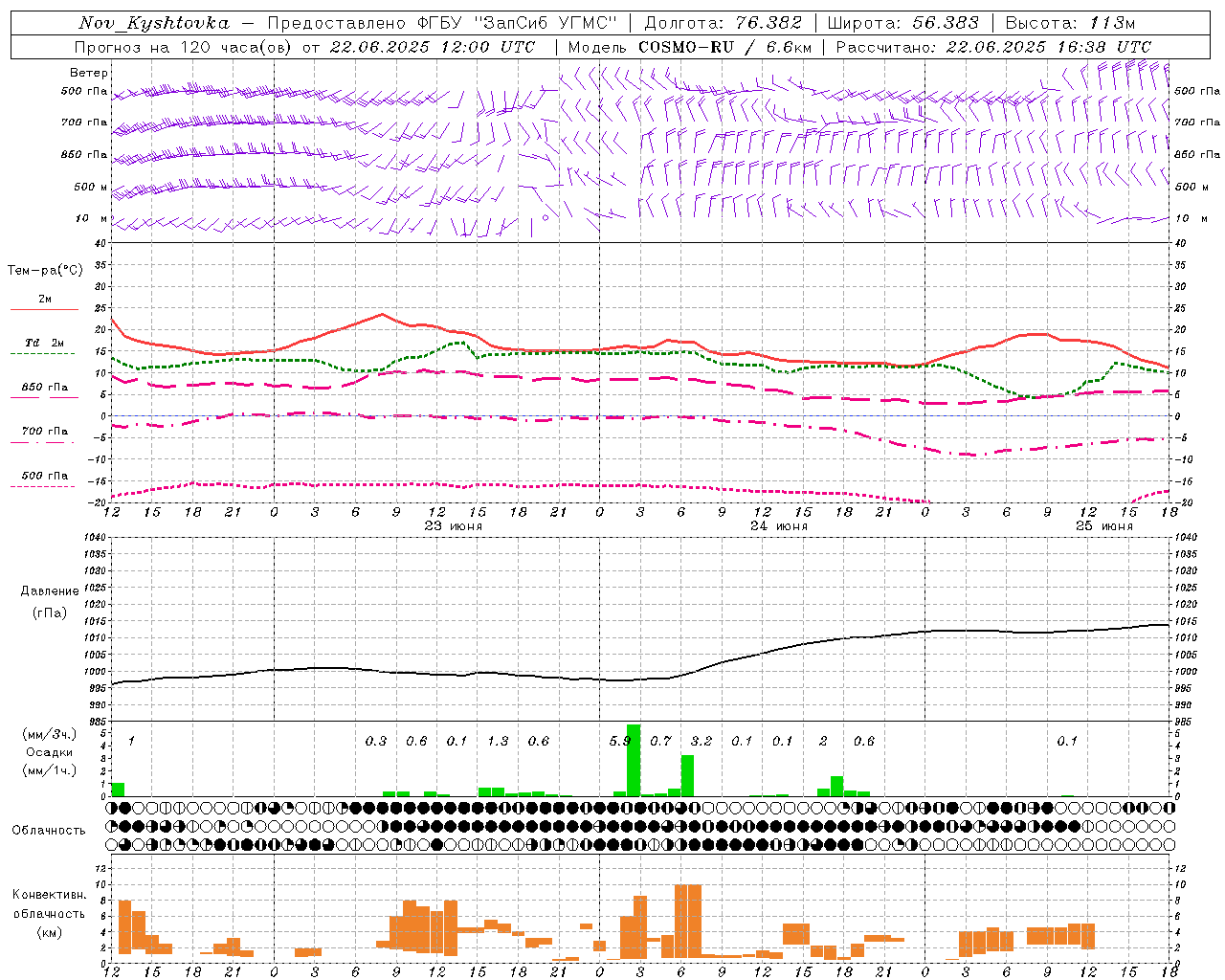Click the '25 июня' date label

click(1104, 526)
